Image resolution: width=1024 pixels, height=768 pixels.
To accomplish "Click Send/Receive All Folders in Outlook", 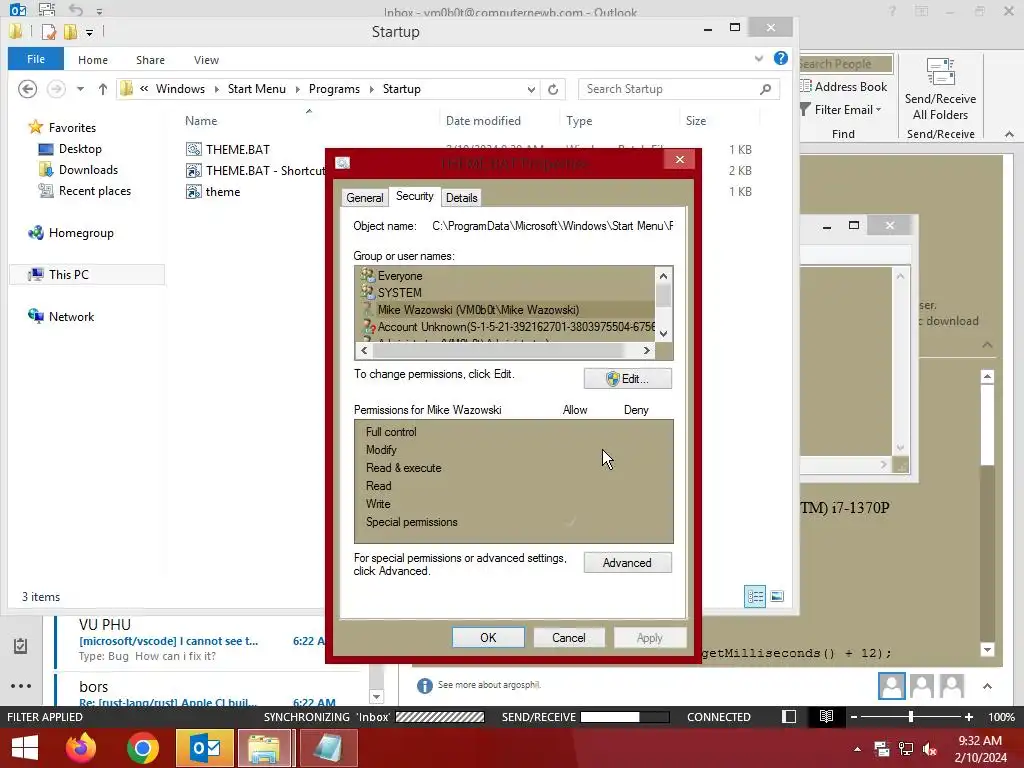I will [940, 90].
